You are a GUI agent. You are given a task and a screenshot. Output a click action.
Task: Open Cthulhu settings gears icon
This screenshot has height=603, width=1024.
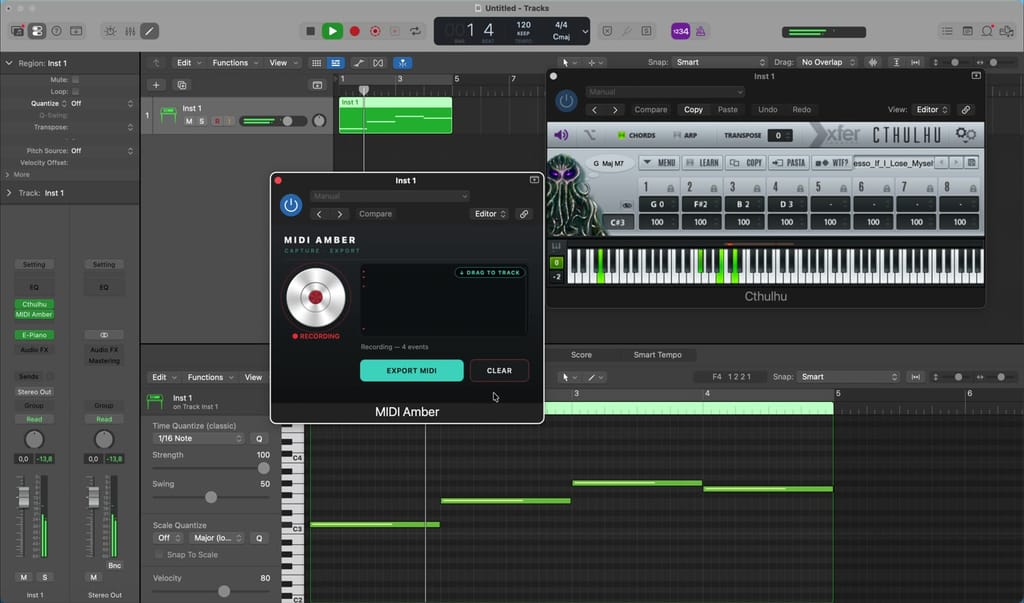pyautogui.click(x=965, y=135)
